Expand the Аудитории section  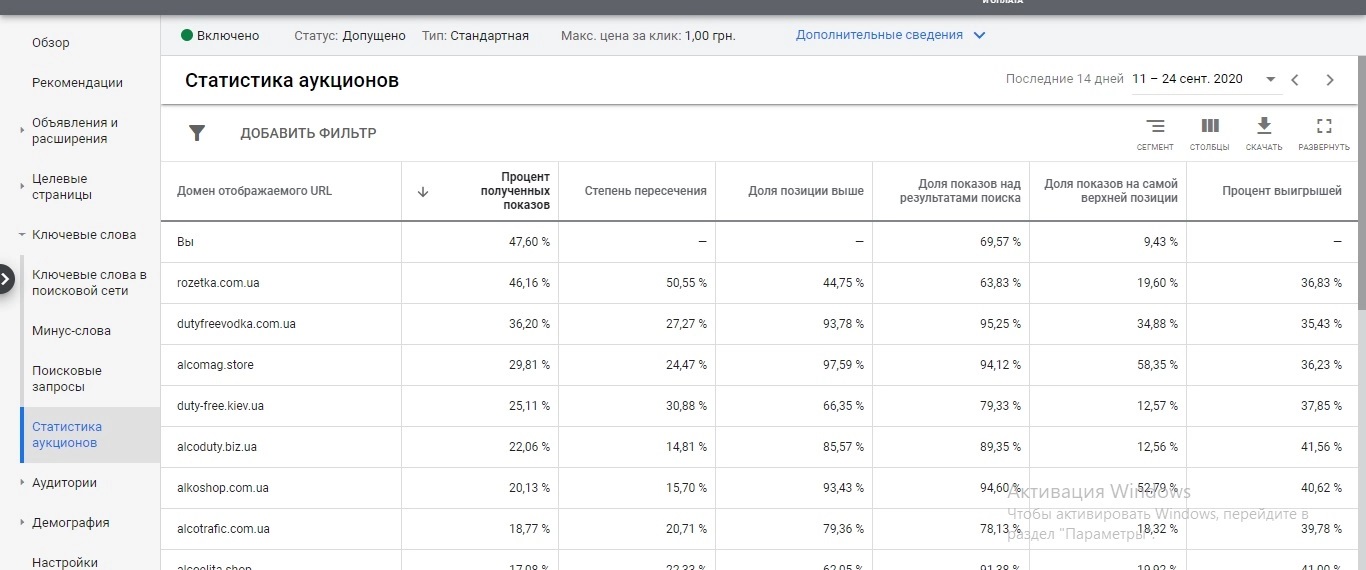(22, 483)
